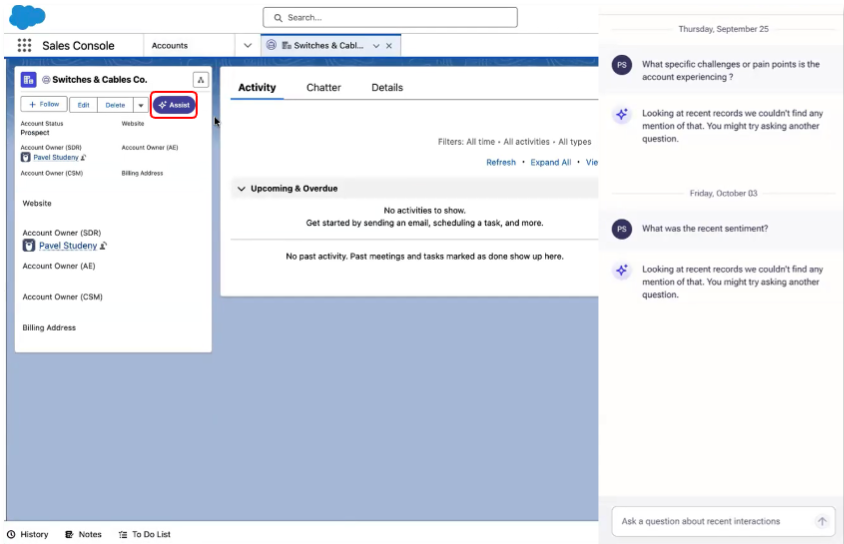Switch to the Details tab

(387, 88)
